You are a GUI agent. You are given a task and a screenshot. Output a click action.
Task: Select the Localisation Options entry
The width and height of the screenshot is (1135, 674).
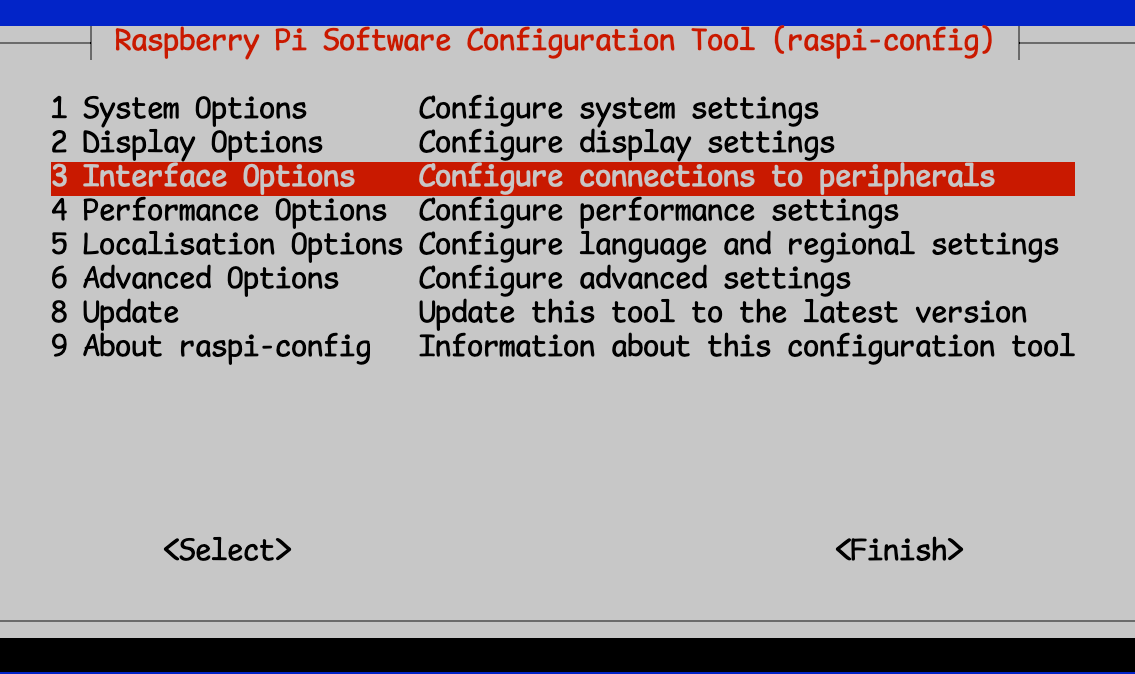(x=227, y=245)
